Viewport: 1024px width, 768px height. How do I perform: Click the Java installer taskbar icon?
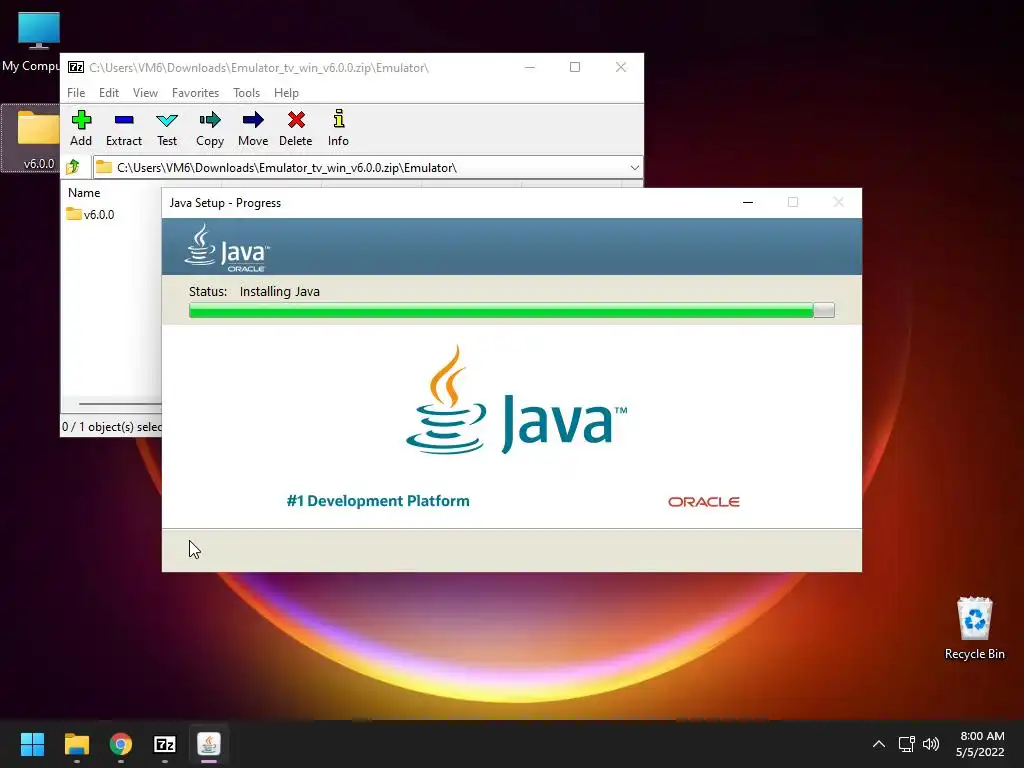click(209, 744)
